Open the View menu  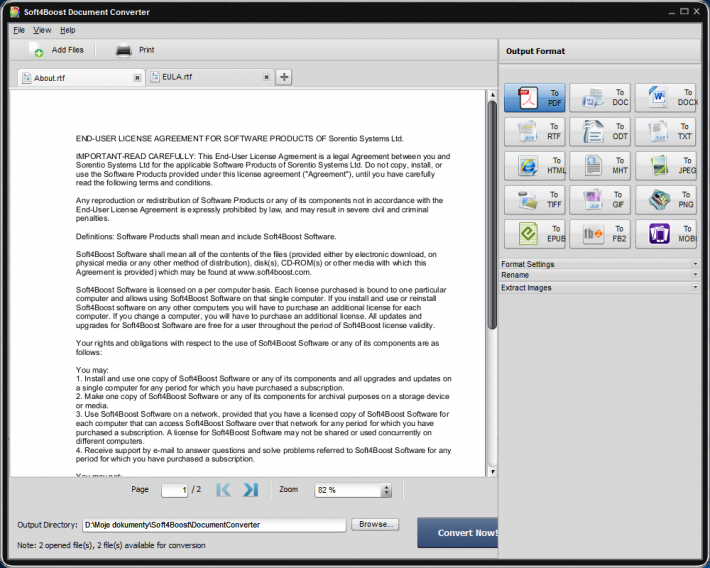coord(42,30)
